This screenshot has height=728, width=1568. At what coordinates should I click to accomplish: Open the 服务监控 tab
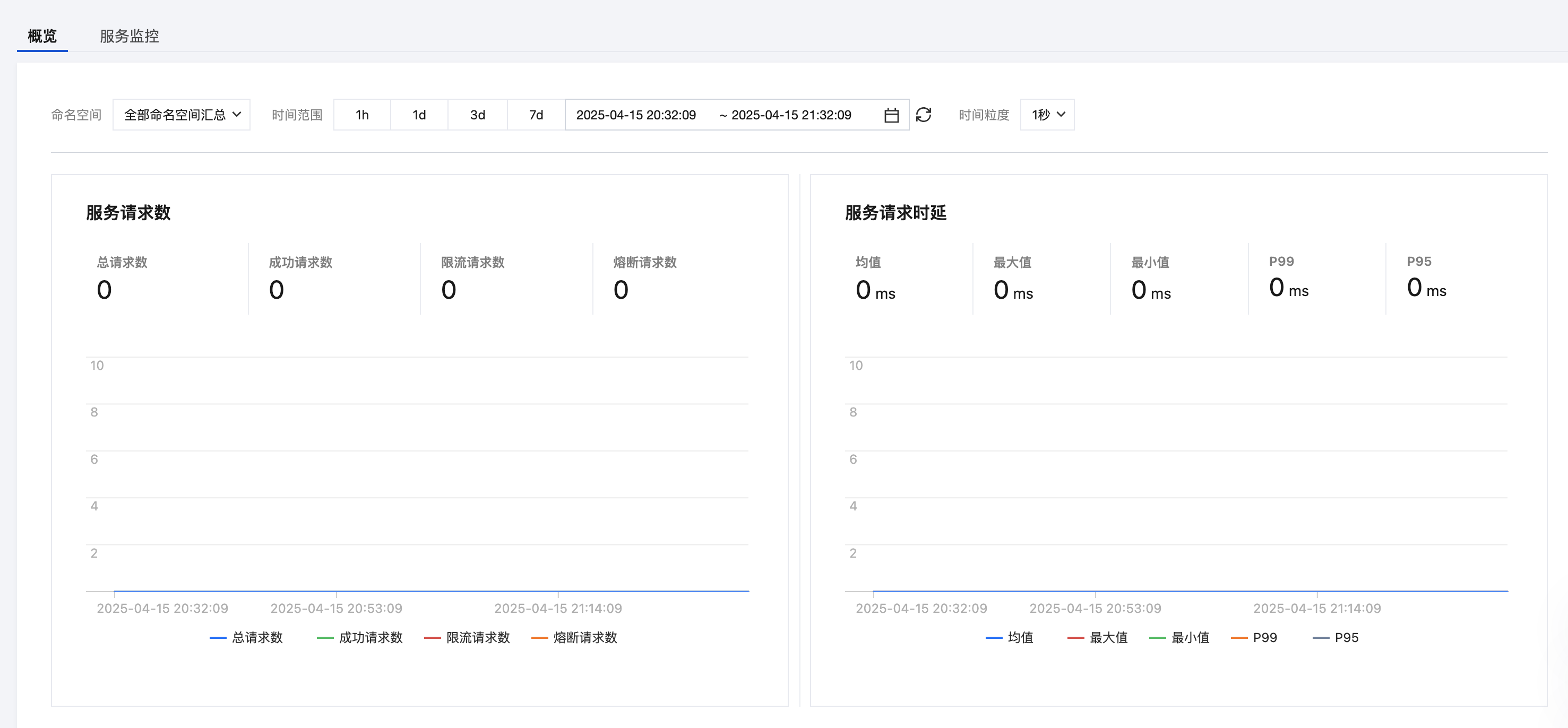(x=129, y=36)
